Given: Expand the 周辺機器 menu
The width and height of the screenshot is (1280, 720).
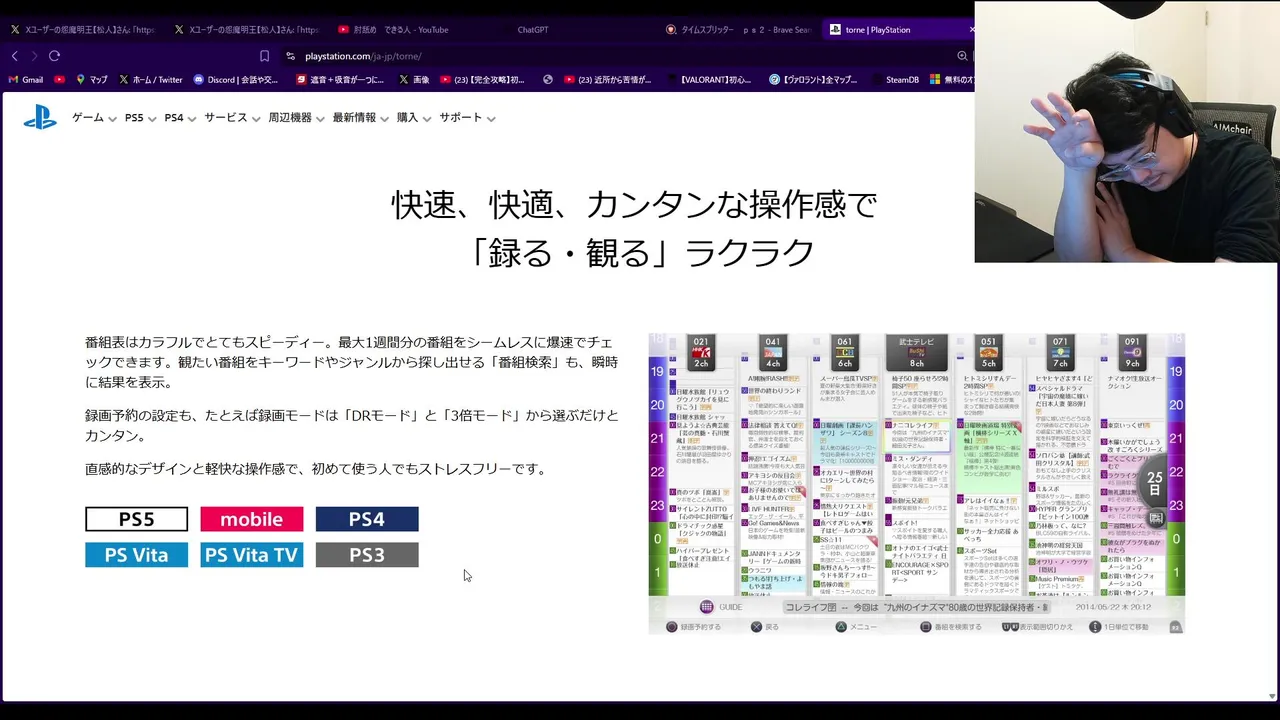Looking at the screenshot, I should pyautogui.click(x=296, y=118).
